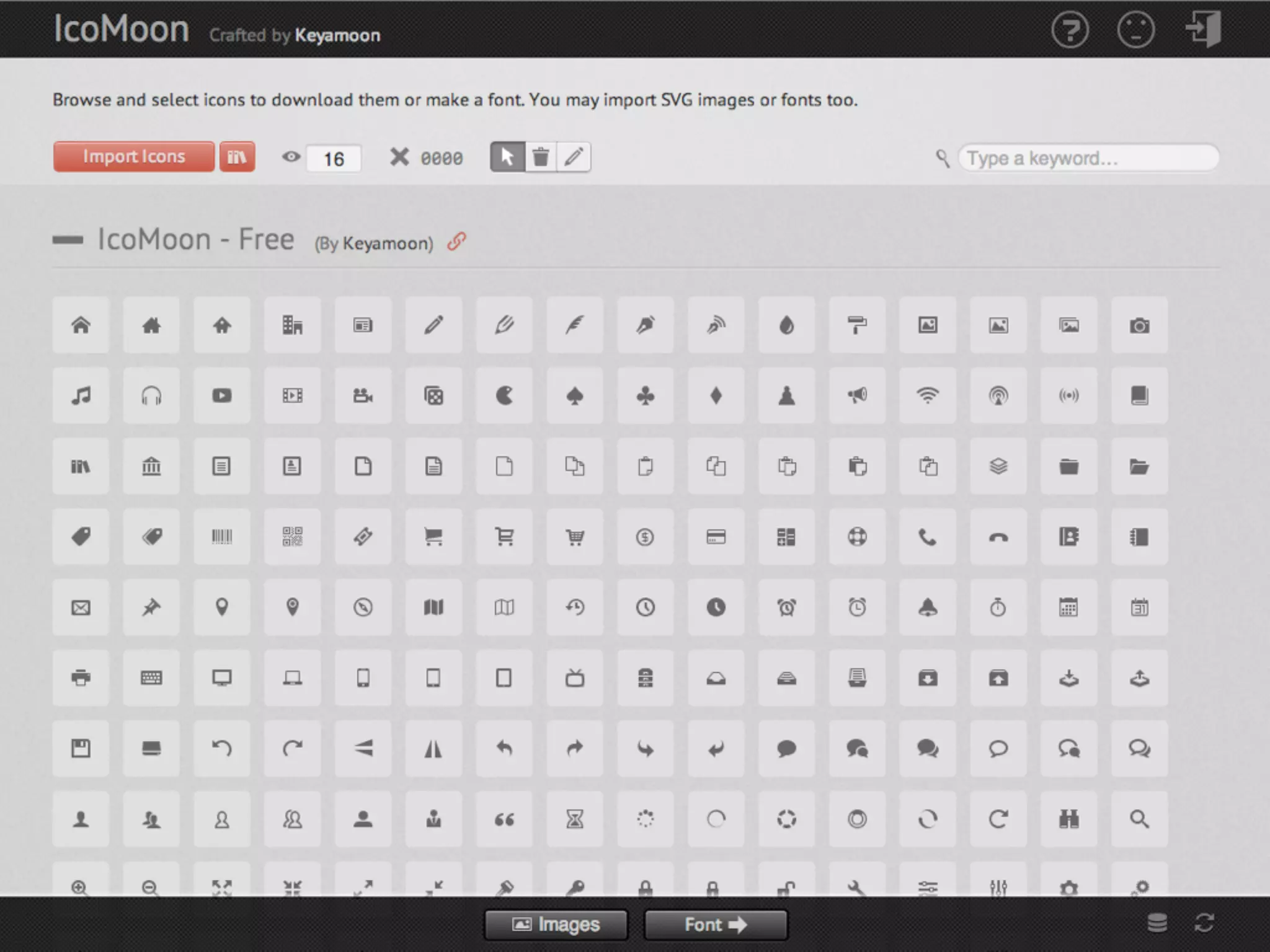Click the Import Icons button
Screen dimensions: 1270x952
click(x=133, y=157)
